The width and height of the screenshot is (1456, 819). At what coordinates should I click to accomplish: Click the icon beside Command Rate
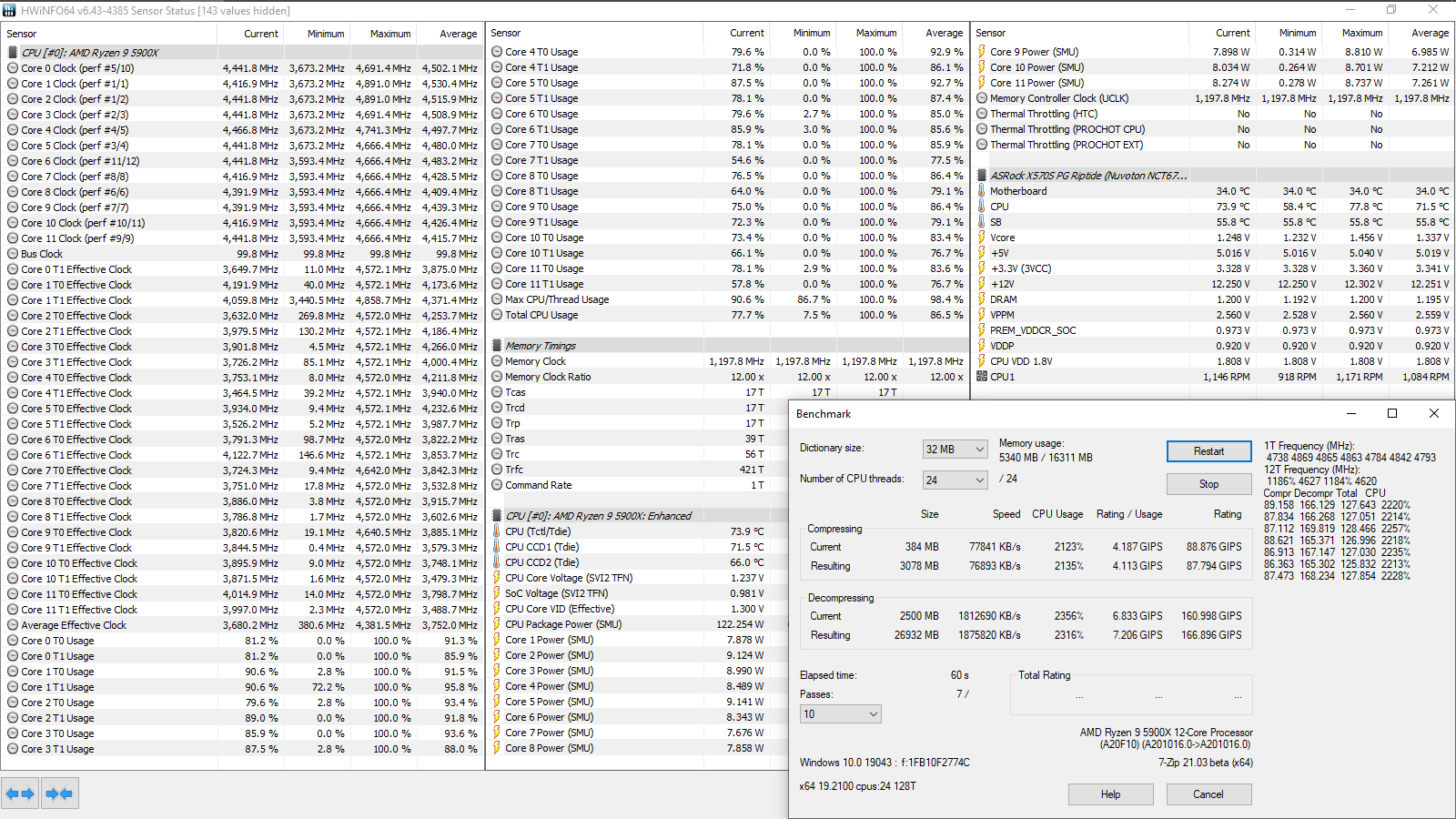tap(497, 485)
